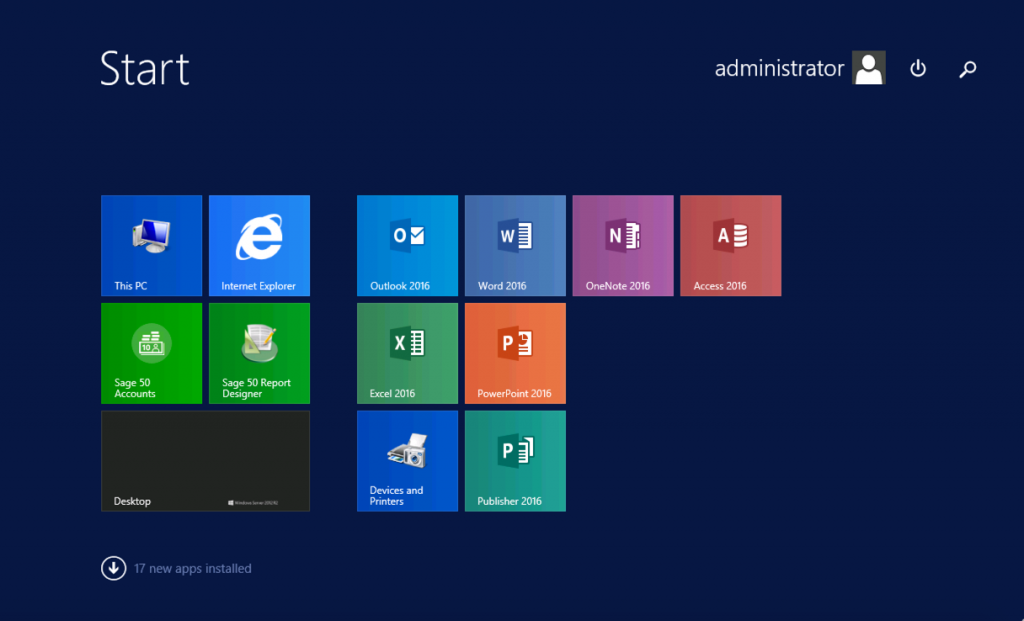Image resolution: width=1024 pixels, height=621 pixels.
Task: Launch PowerPoint 2016
Action: (515, 353)
